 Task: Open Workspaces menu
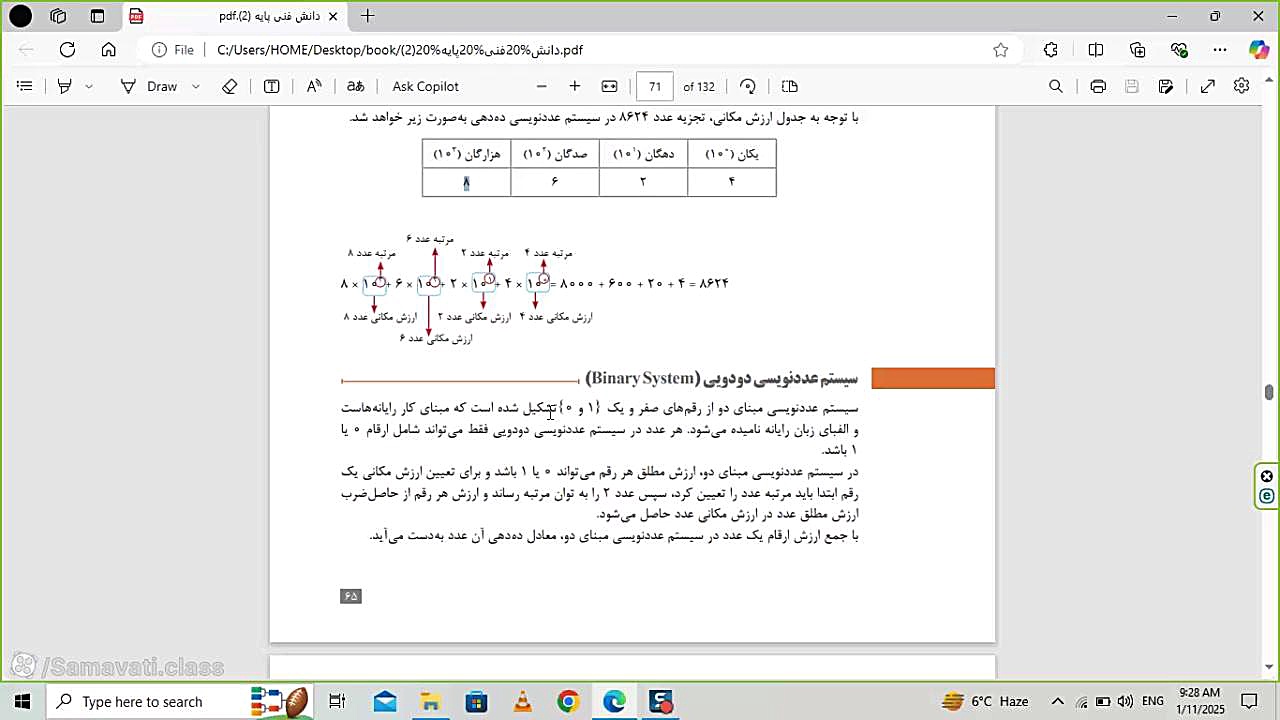point(58,16)
